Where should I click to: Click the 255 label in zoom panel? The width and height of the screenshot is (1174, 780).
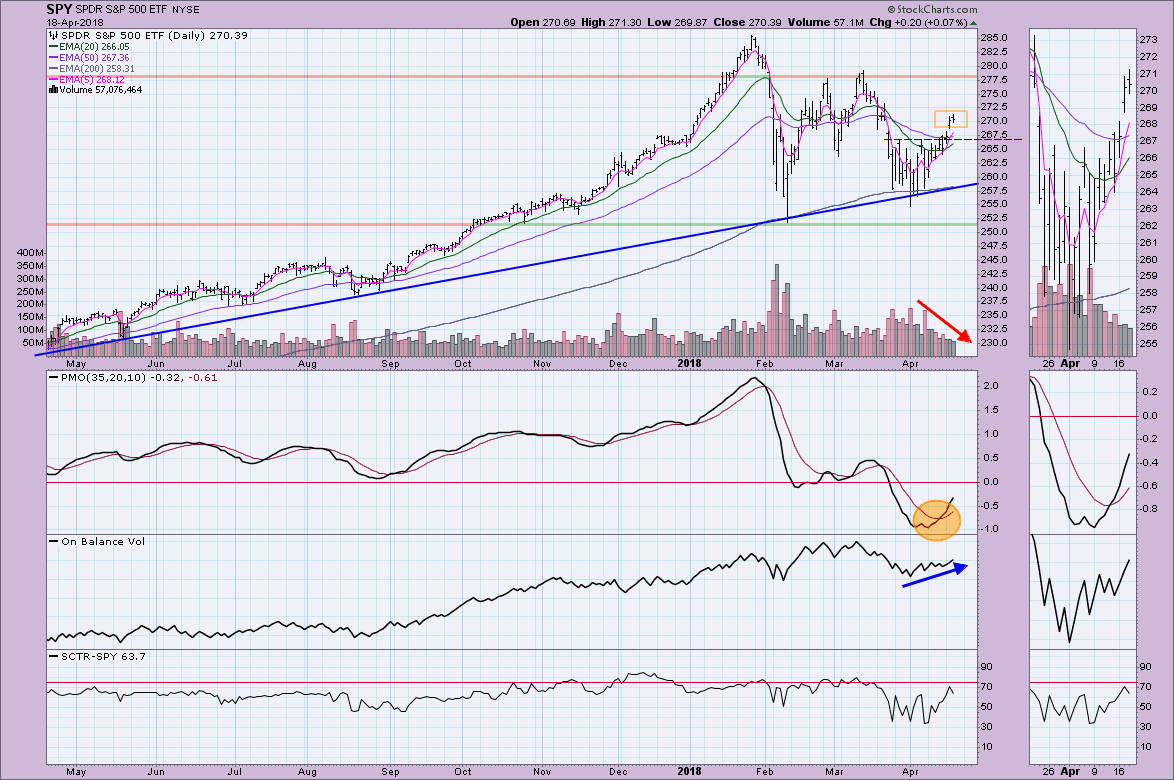point(1148,344)
